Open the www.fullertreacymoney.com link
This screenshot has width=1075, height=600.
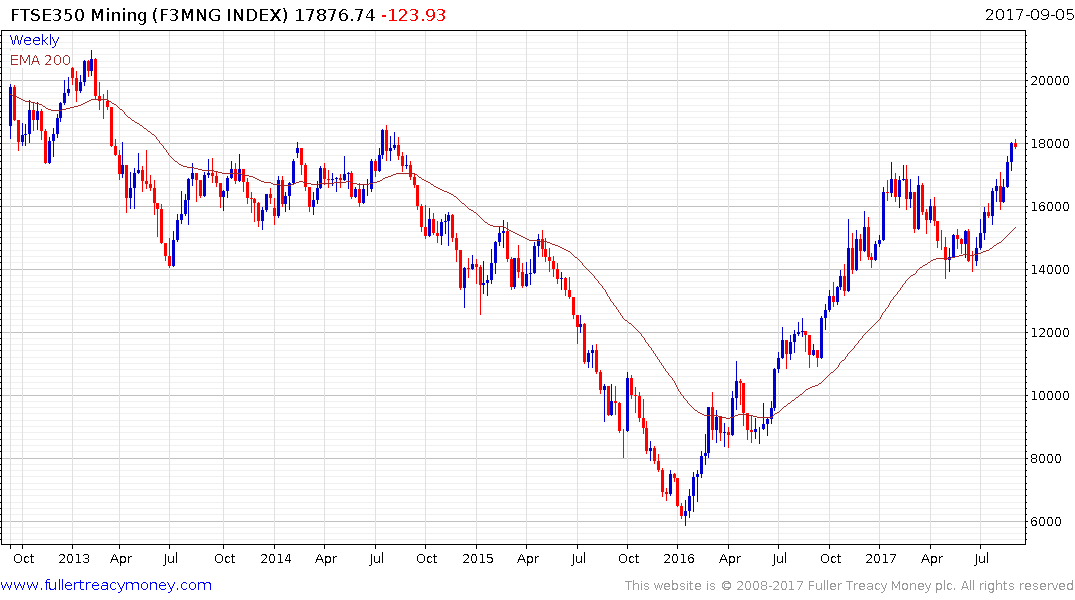pyautogui.click(x=106, y=585)
